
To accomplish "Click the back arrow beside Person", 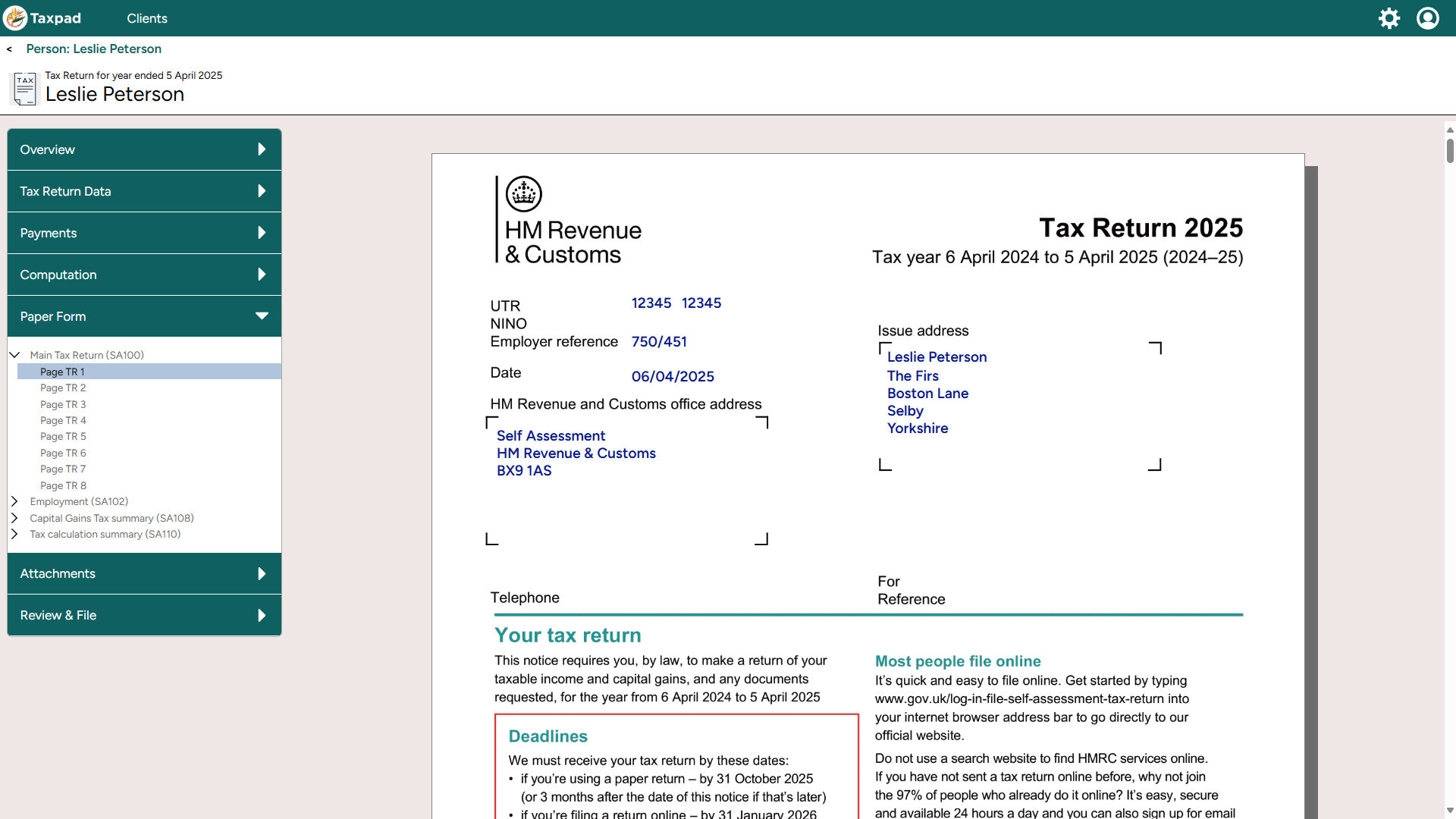I will (x=9, y=49).
